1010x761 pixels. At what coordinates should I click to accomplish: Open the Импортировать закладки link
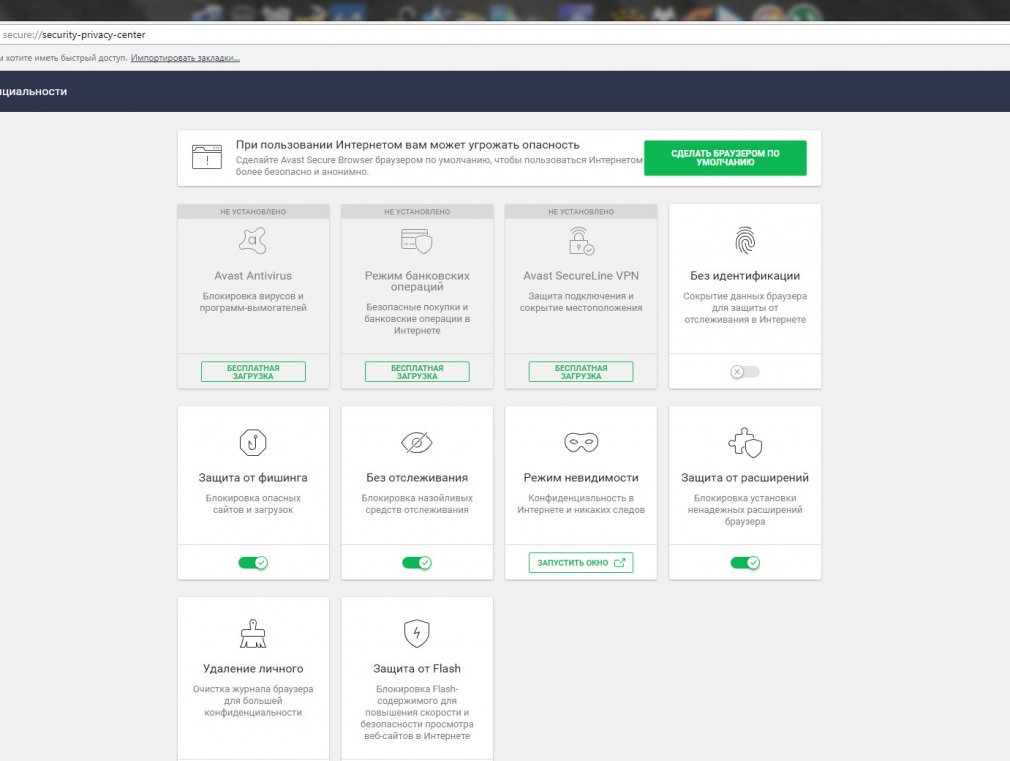185,58
